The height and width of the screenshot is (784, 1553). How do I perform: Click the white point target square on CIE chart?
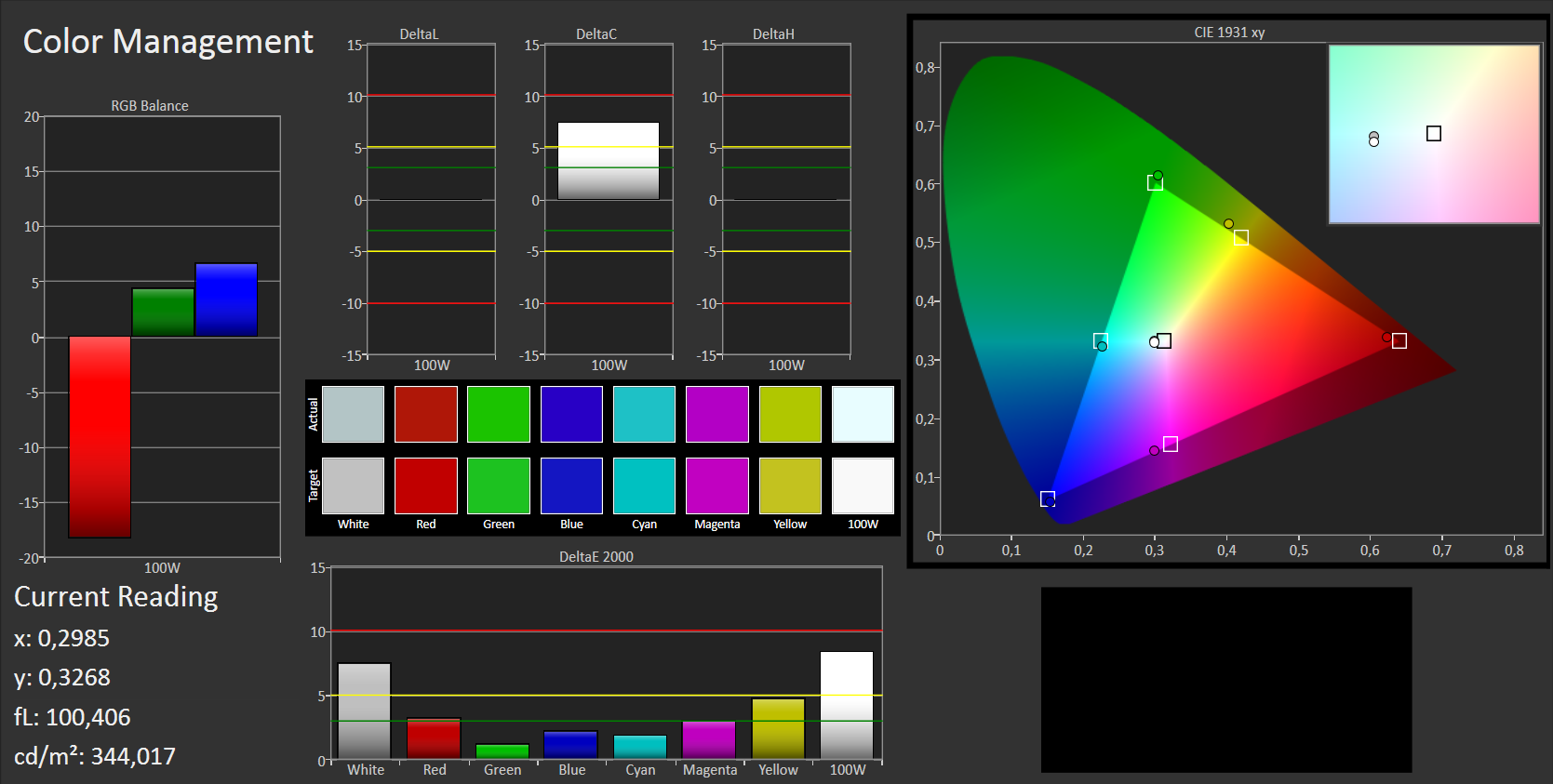tap(1164, 341)
